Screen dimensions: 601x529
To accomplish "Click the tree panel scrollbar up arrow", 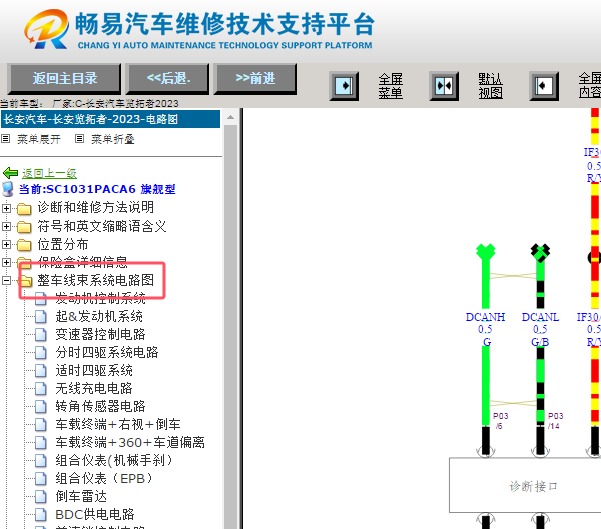I will [230, 117].
